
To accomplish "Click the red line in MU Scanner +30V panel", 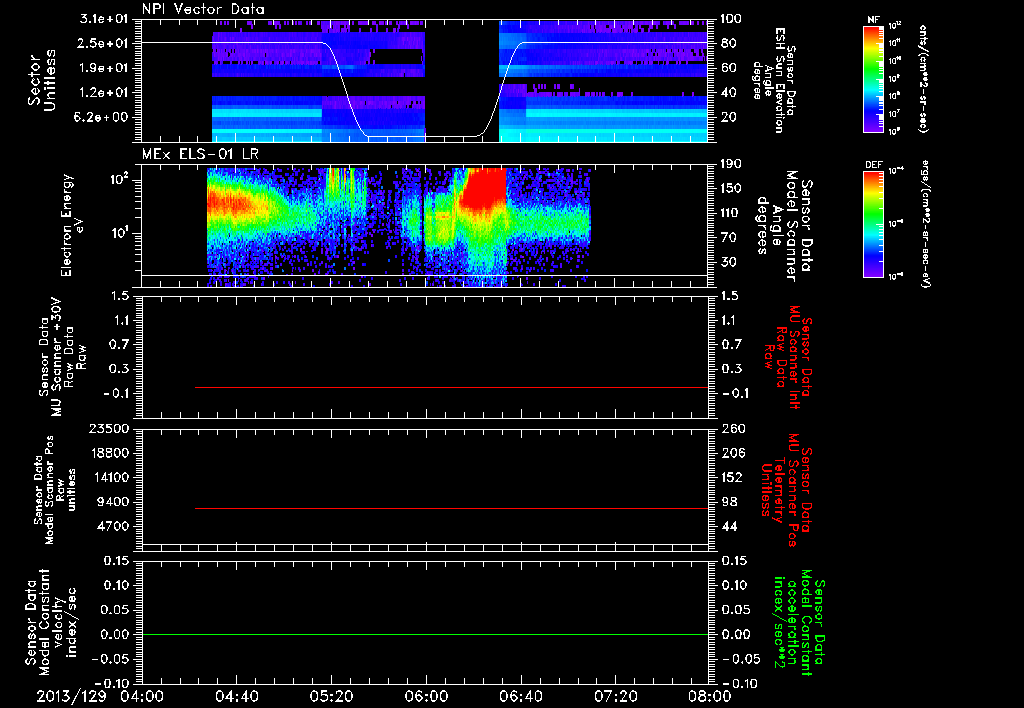I will (451, 387).
